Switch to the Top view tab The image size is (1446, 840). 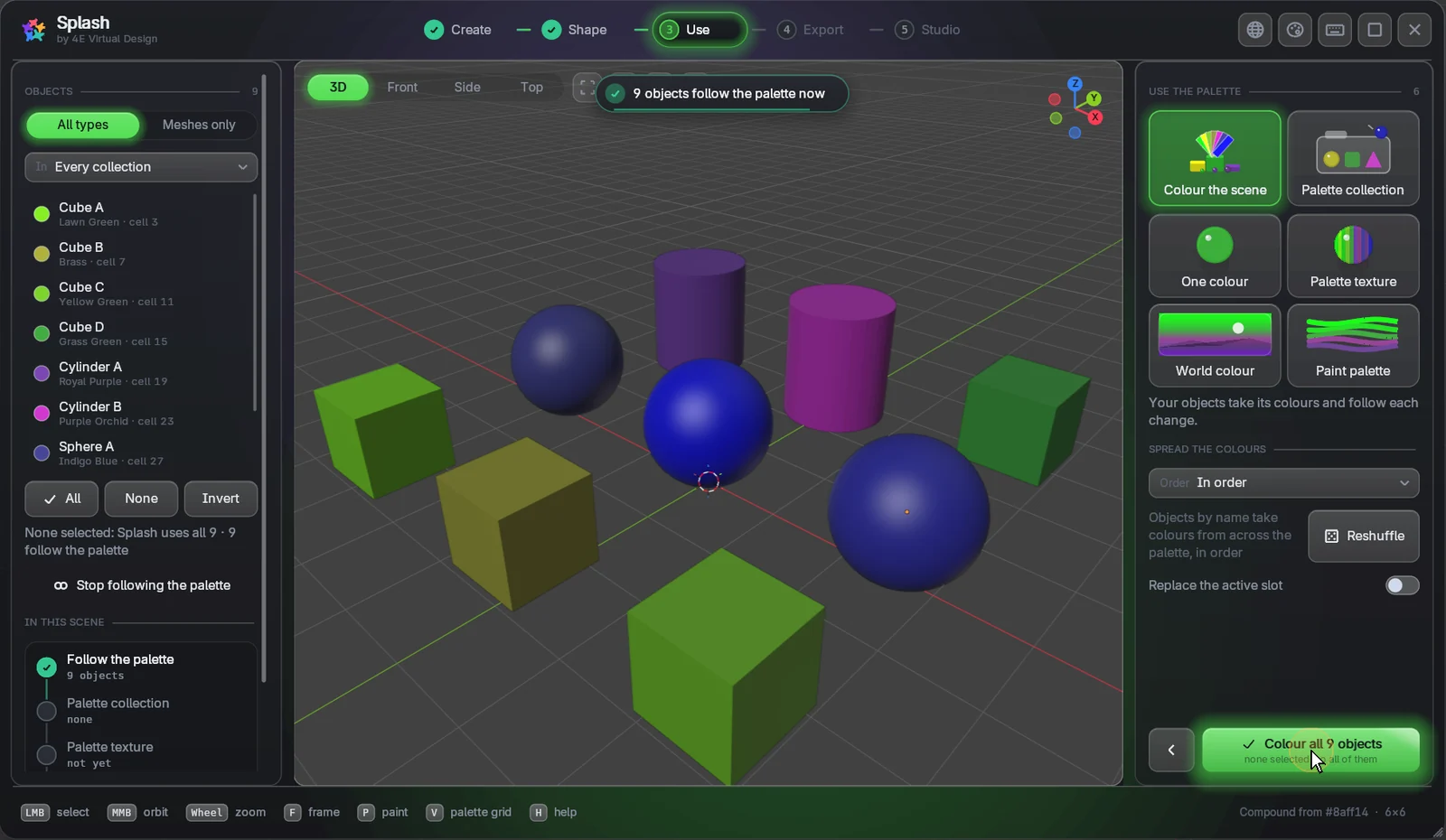click(x=531, y=88)
